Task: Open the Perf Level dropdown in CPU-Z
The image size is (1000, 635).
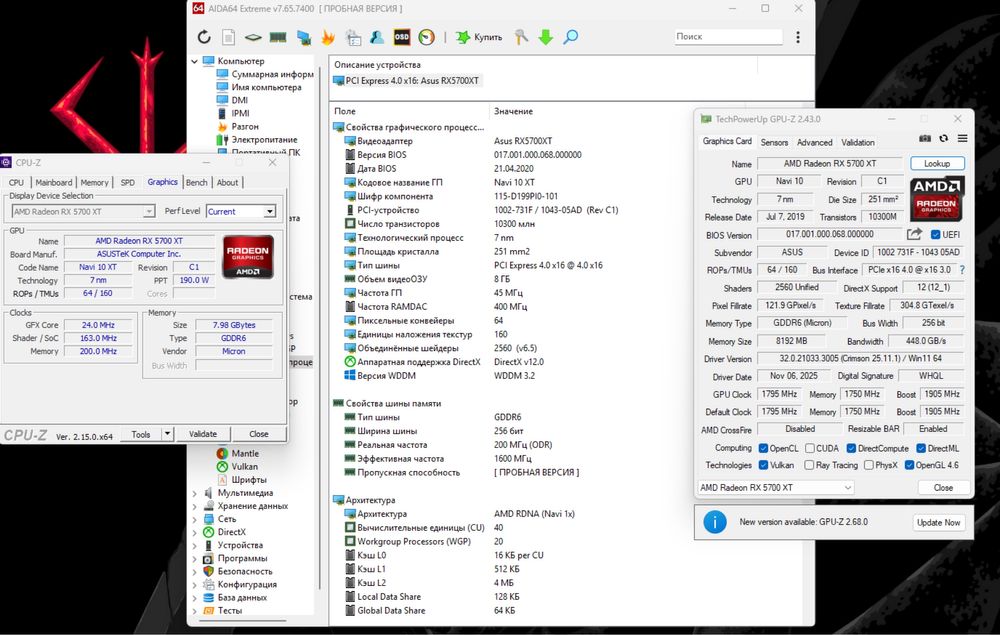Action: pos(270,212)
